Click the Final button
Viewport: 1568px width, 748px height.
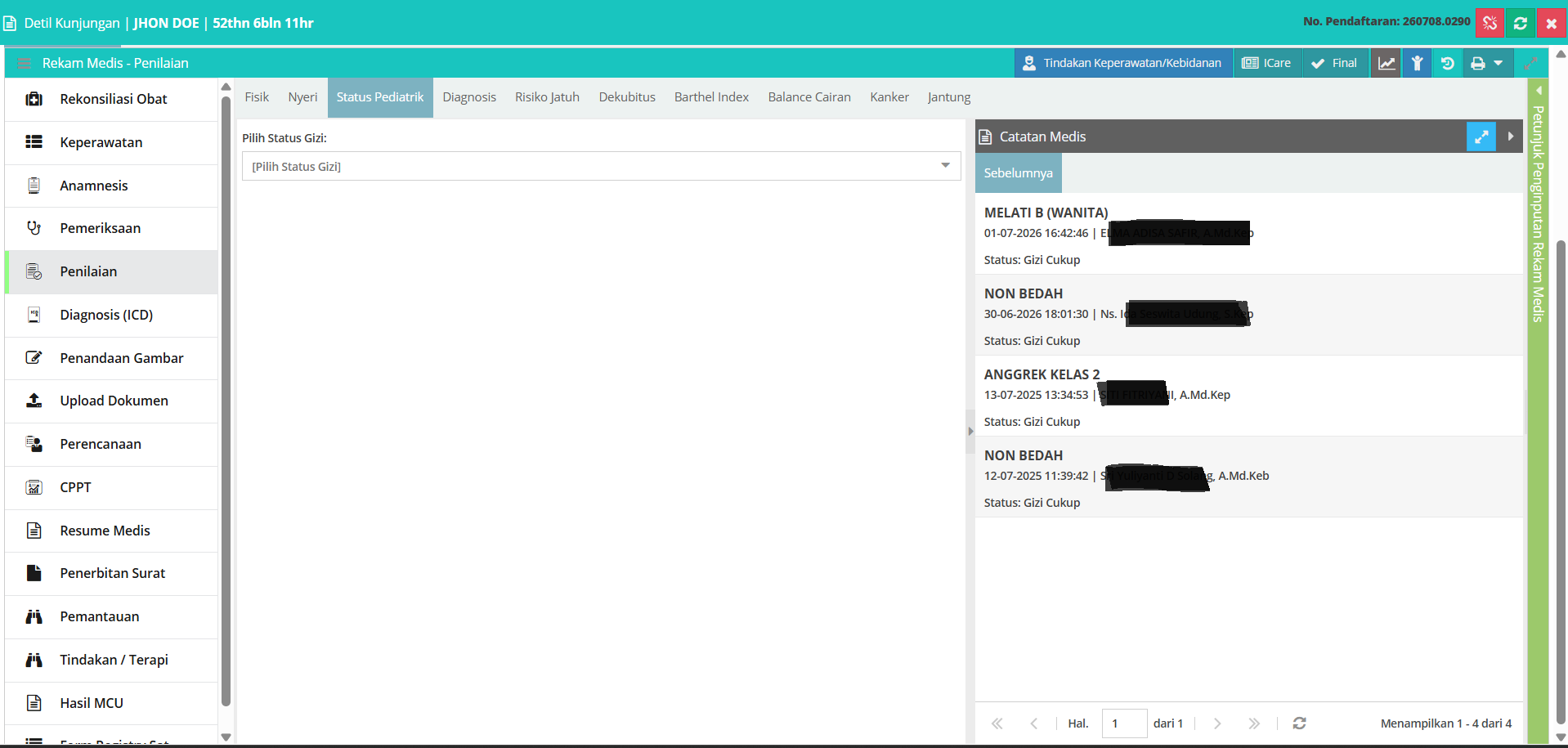1334,63
